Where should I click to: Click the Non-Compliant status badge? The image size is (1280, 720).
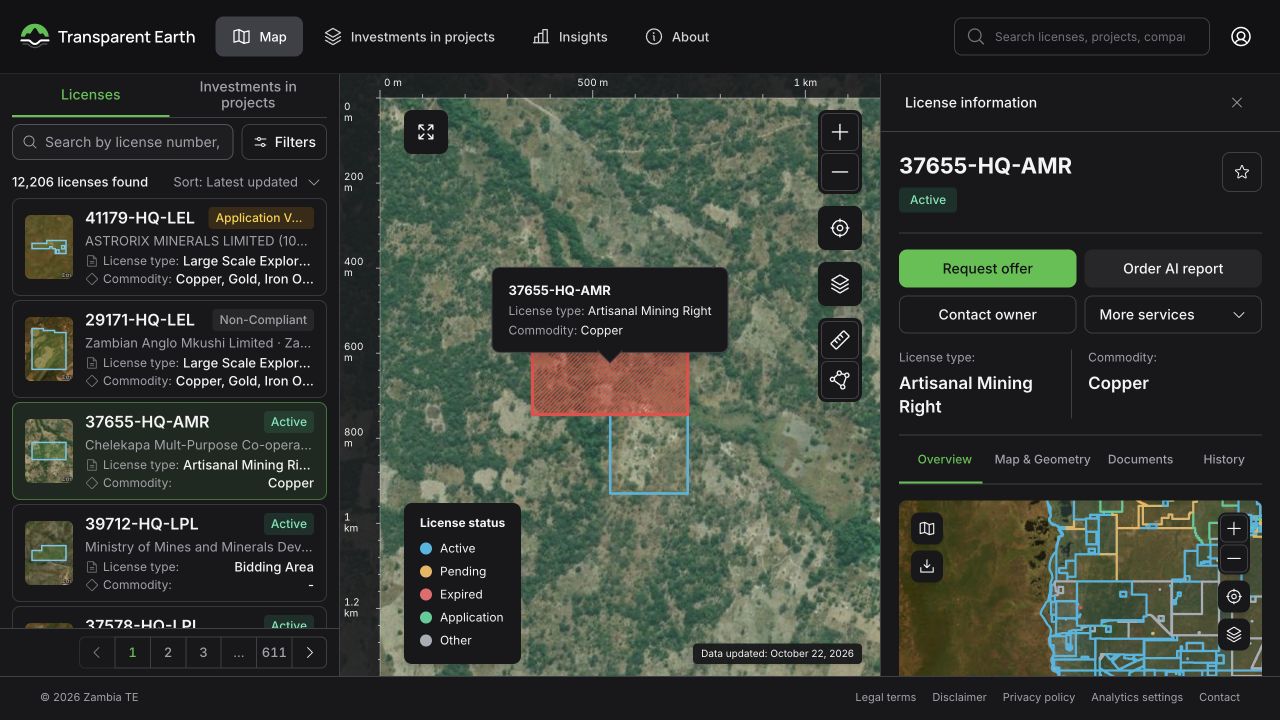coord(263,320)
